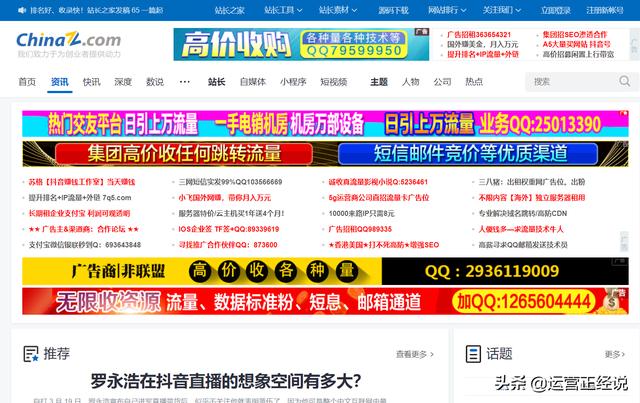Viewport: 640px width, 403px height.
Task: Click the red 无限收资源 banner ad
Action: 325,301
